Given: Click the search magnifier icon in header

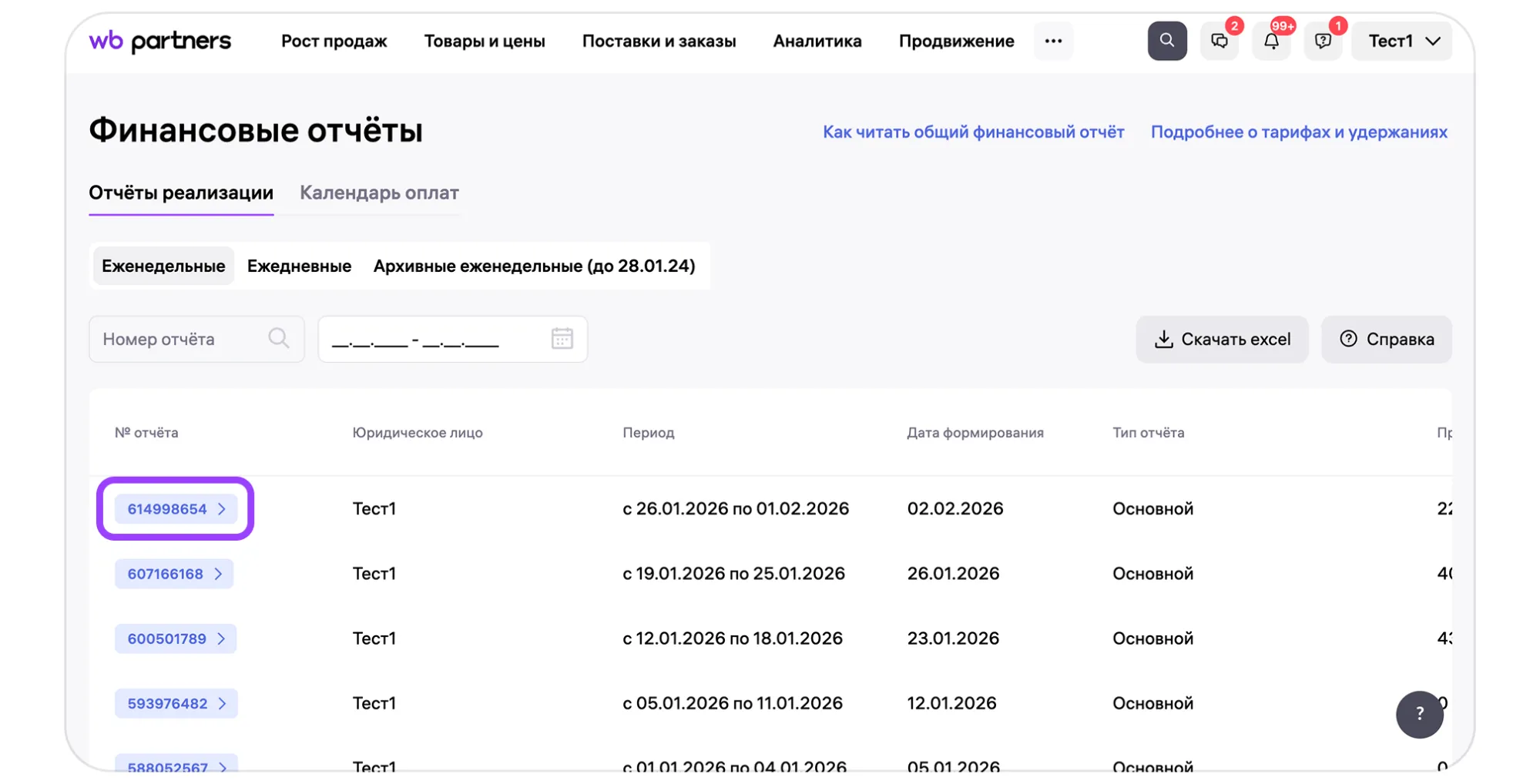Looking at the screenshot, I should click(x=1166, y=41).
